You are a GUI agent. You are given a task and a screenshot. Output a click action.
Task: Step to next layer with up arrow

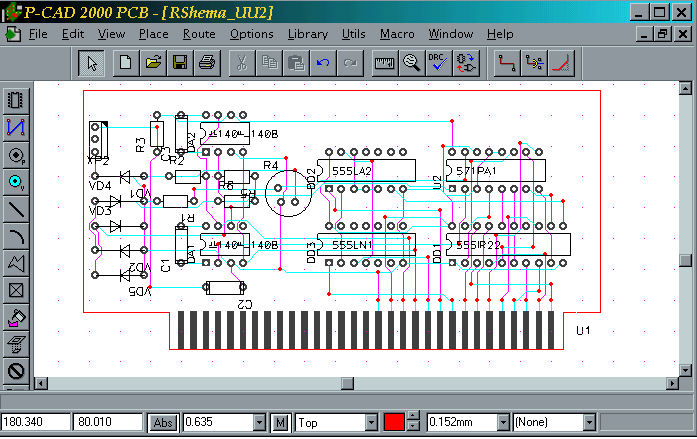pyautogui.click(x=413, y=417)
